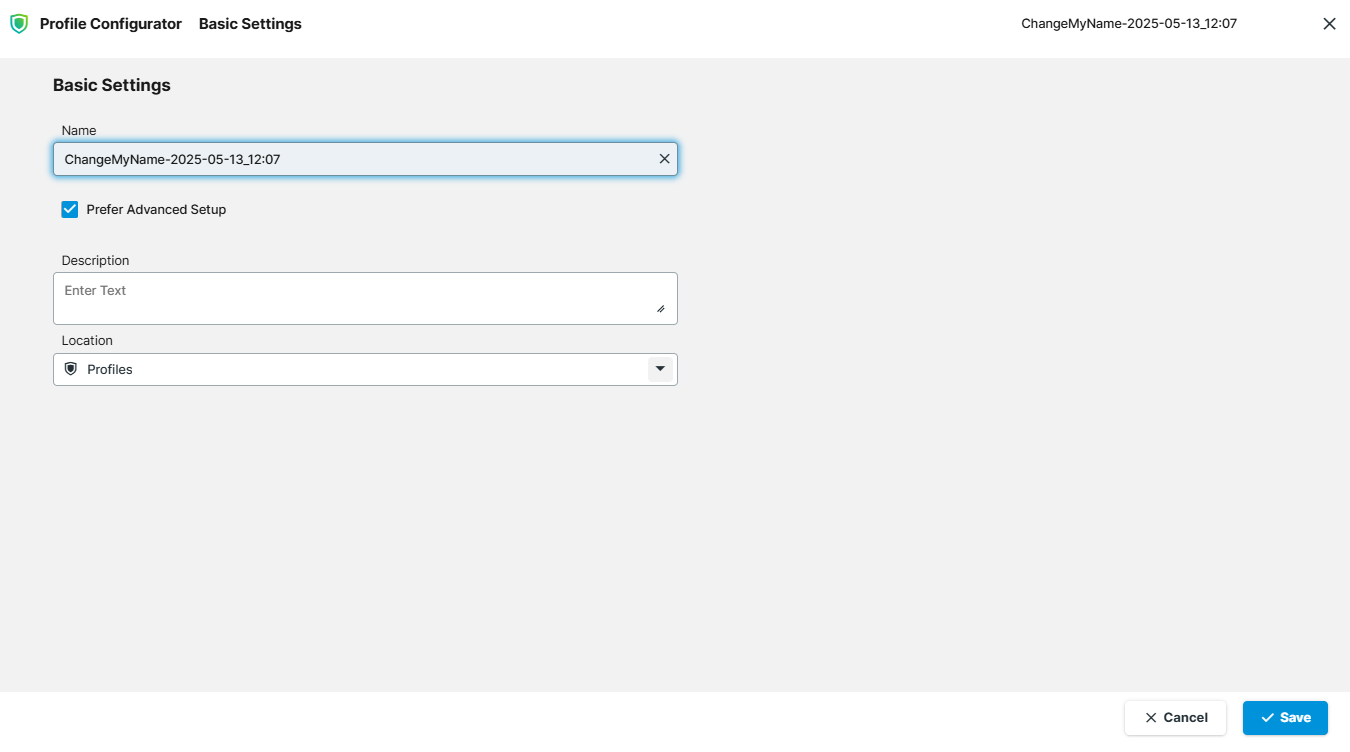Click the Profile Configurator title text

tap(111, 24)
